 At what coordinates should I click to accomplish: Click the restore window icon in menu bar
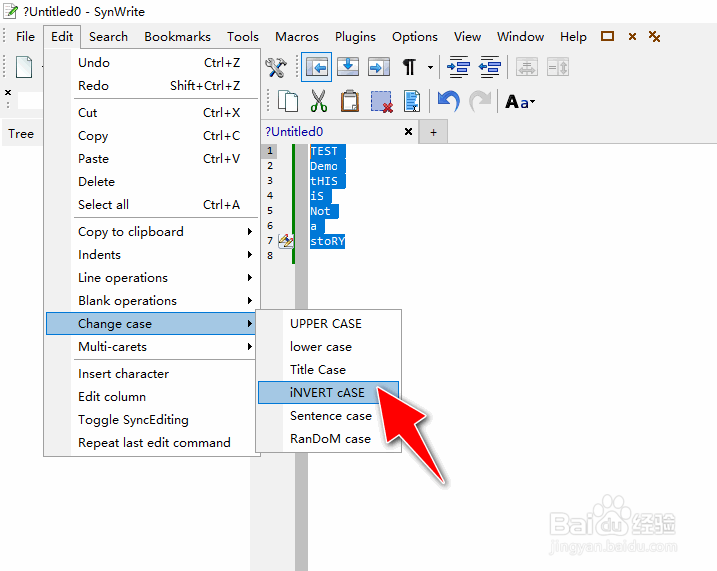coord(607,36)
